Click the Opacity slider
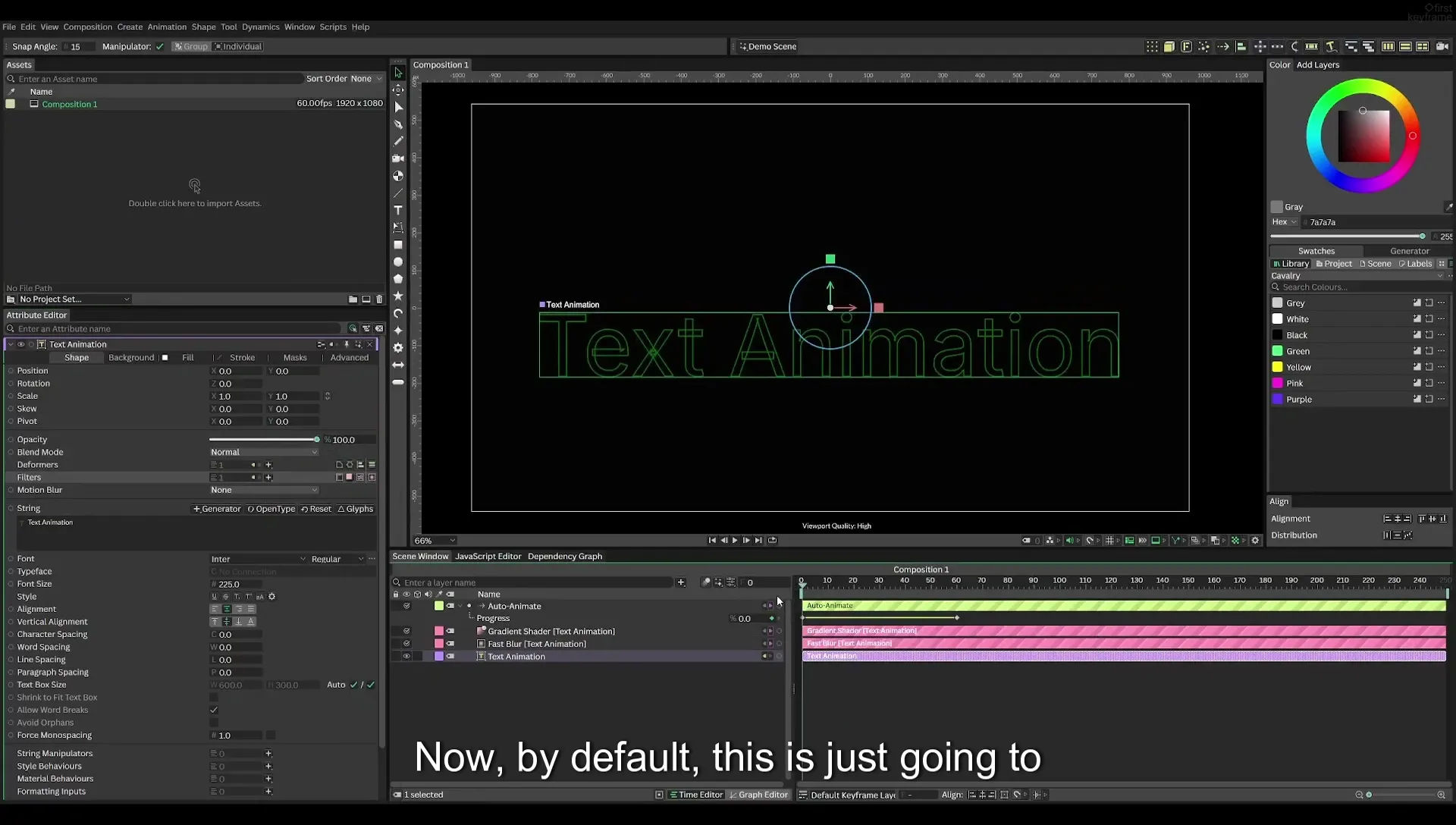The width and height of the screenshot is (1456, 825). pos(264,440)
